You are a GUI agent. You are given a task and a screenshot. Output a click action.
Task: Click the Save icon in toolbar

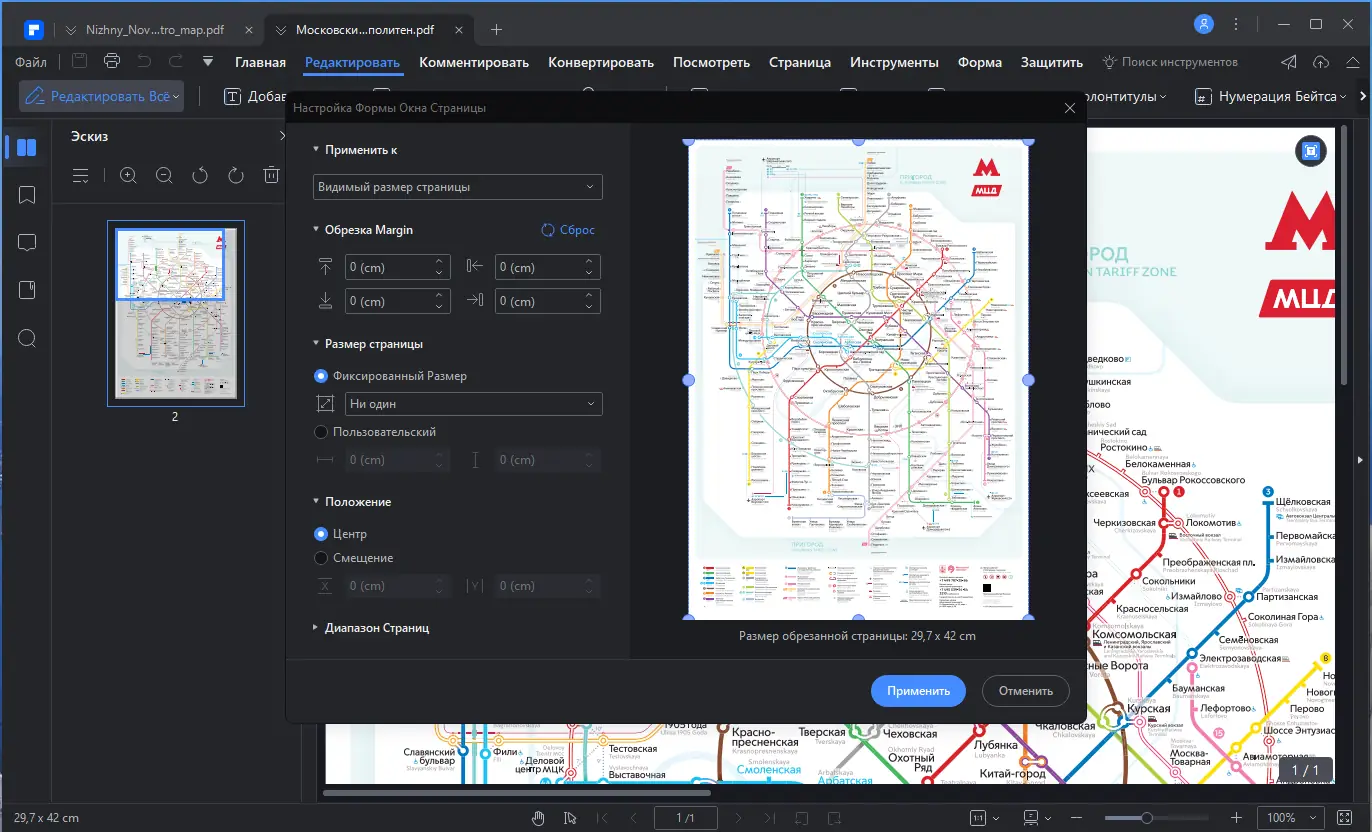click(79, 61)
